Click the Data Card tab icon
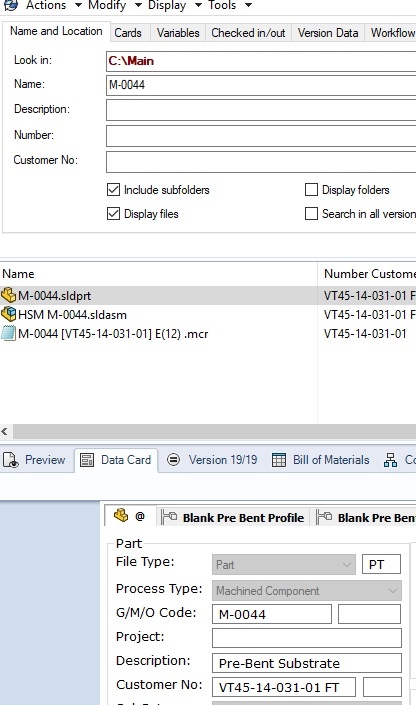This screenshot has width=416, height=705. pyautogui.click(x=87, y=460)
